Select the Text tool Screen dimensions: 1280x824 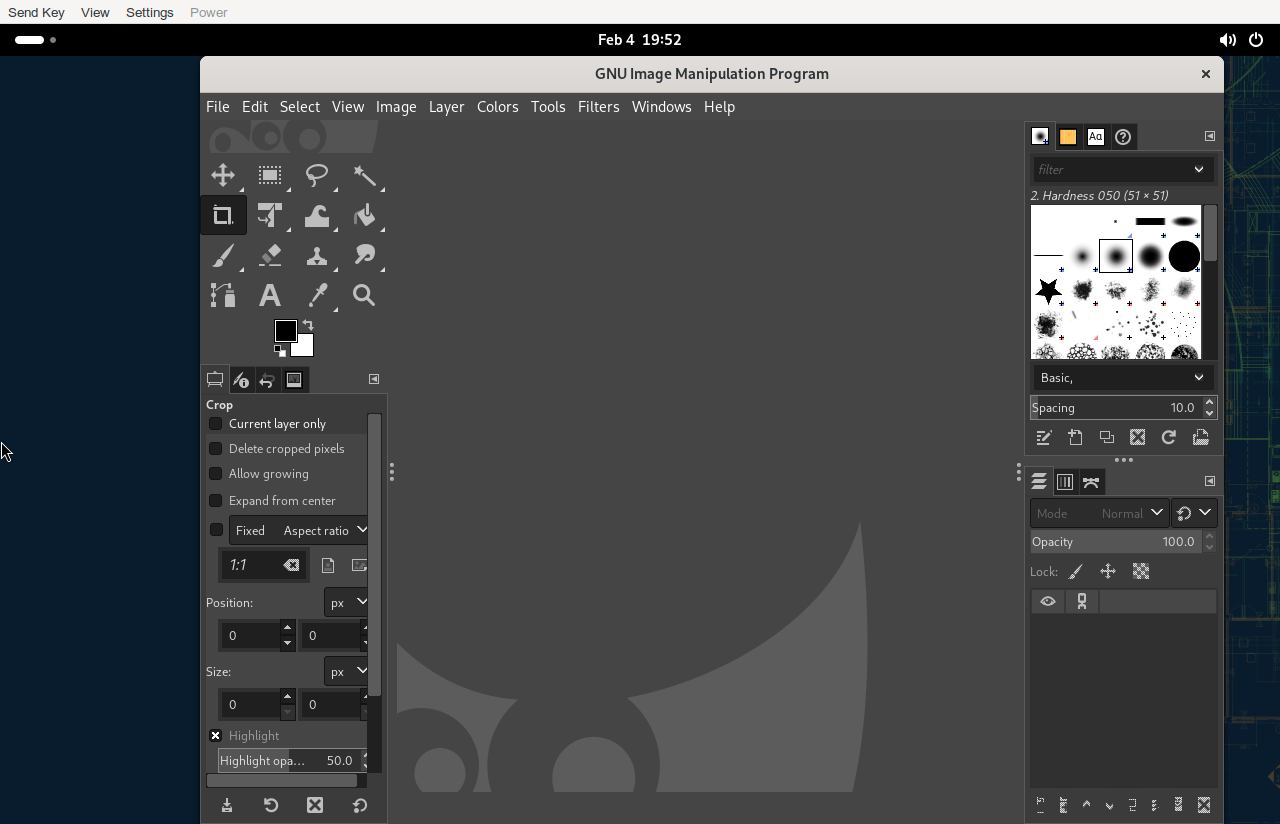tap(270, 295)
